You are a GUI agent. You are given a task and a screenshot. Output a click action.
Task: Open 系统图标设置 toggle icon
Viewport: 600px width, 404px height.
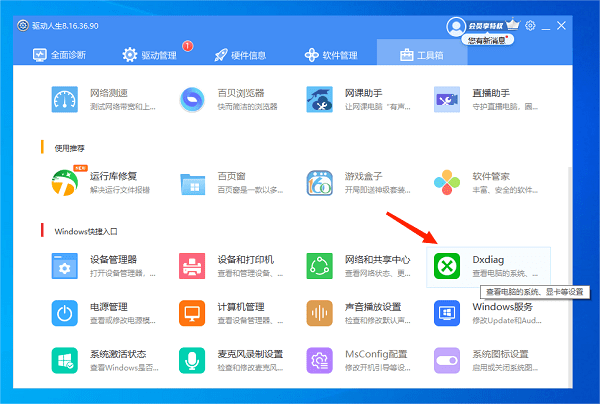pyautogui.click(x=447, y=360)
